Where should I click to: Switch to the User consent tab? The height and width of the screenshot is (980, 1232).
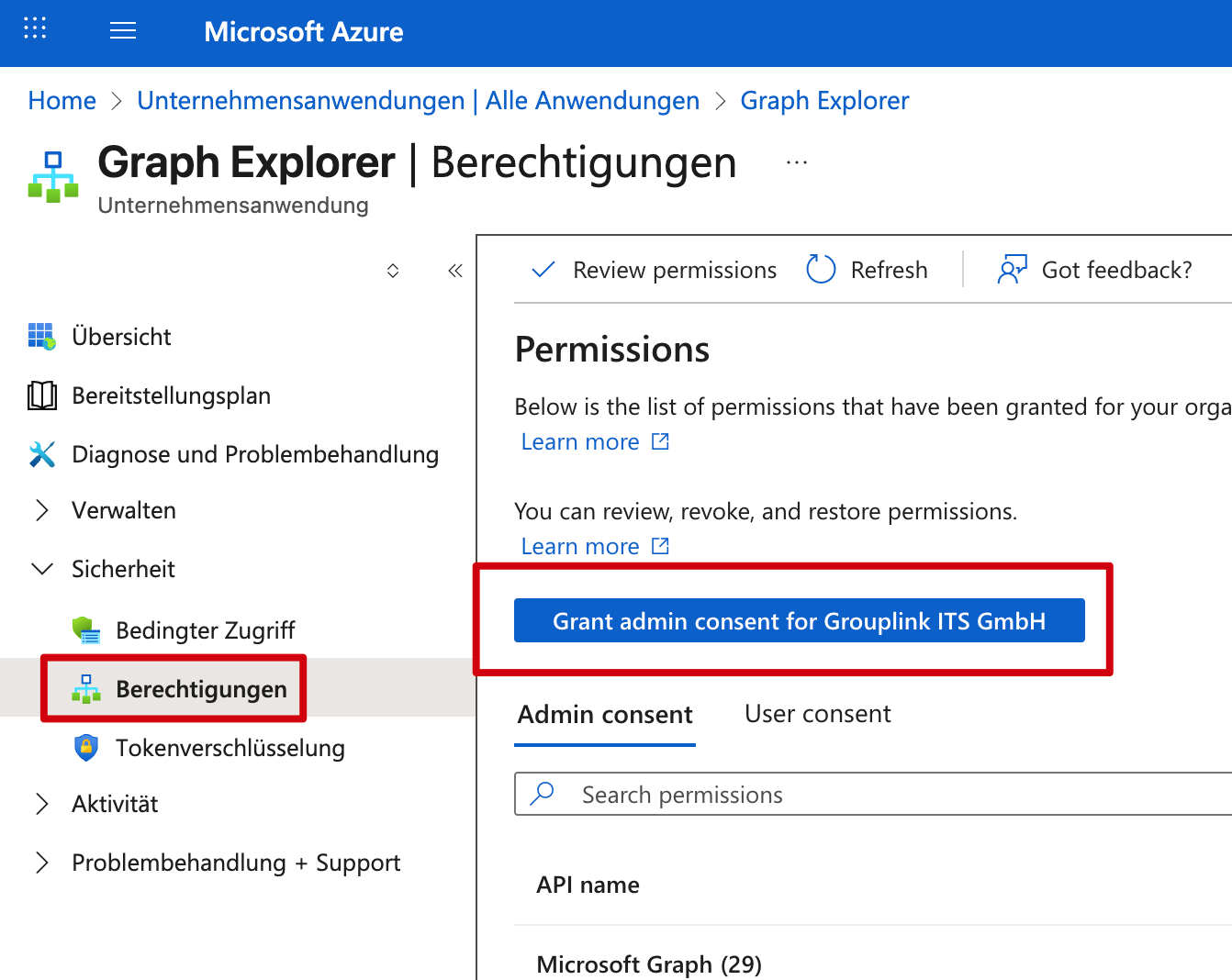click(x=817, y=714)
